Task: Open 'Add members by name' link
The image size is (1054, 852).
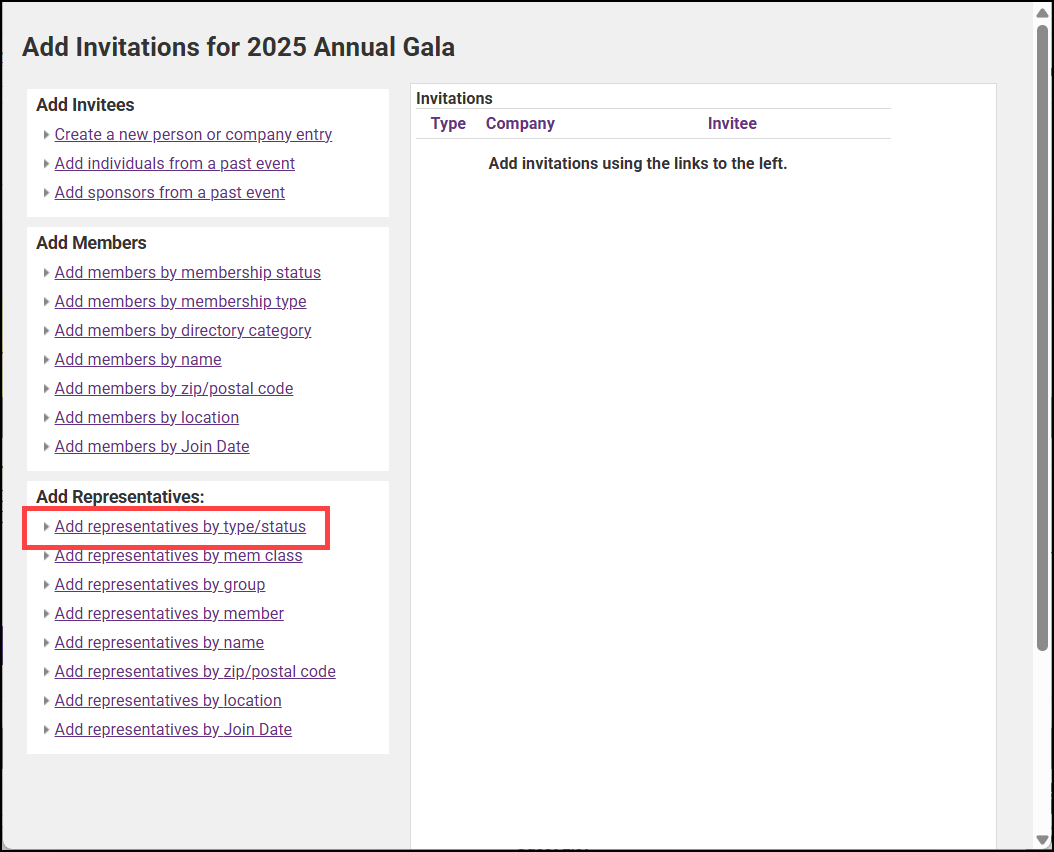Action: click(138, 359)
